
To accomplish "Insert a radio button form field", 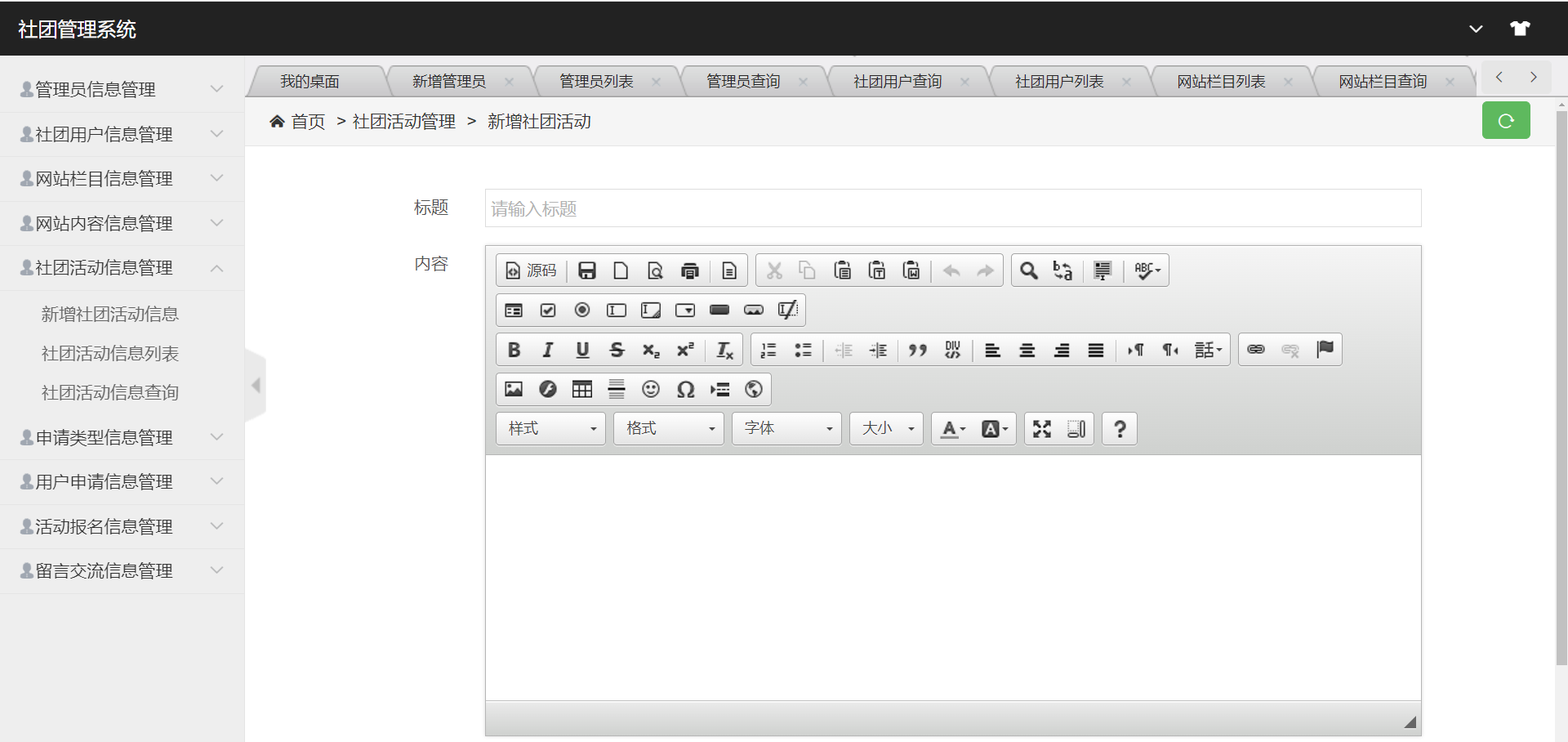I will (x=582, y=311).
